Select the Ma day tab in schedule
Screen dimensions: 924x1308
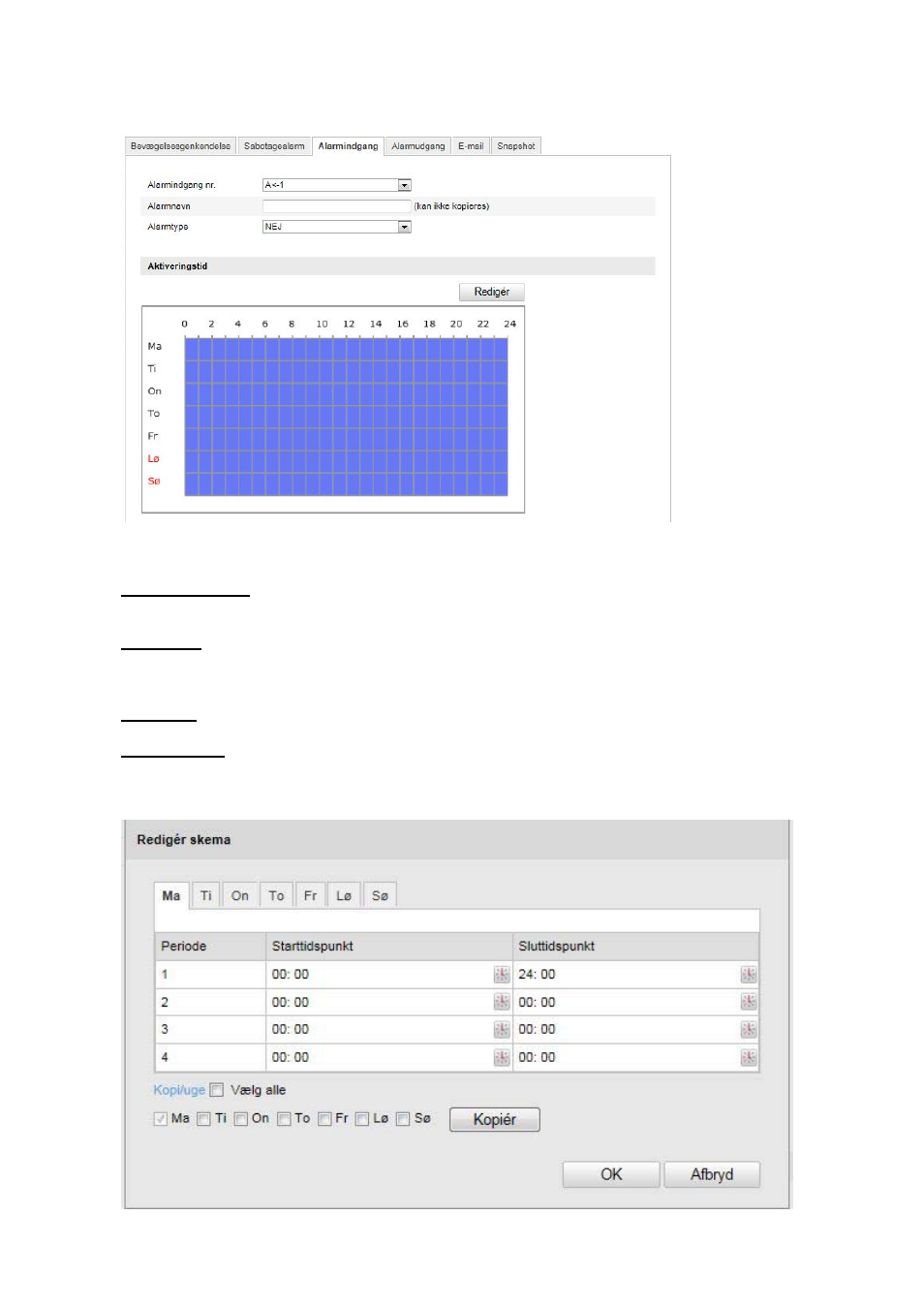point(171,896)
